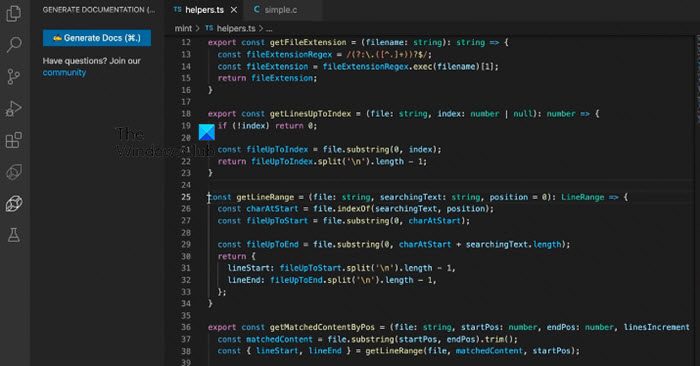Click the mint breadcrumb folder
This screenshot has width=700, height=366.
click(x=183, y=29)
